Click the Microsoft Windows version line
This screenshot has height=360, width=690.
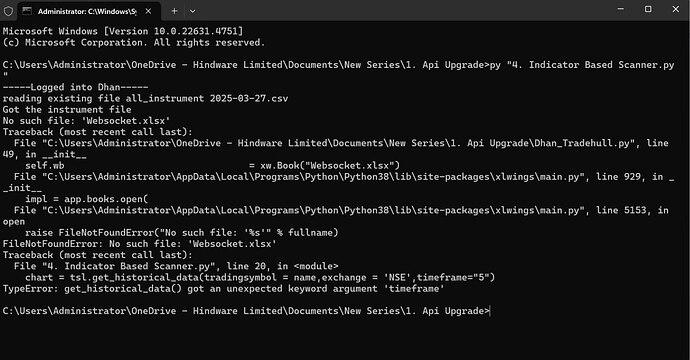pos(123,31)
